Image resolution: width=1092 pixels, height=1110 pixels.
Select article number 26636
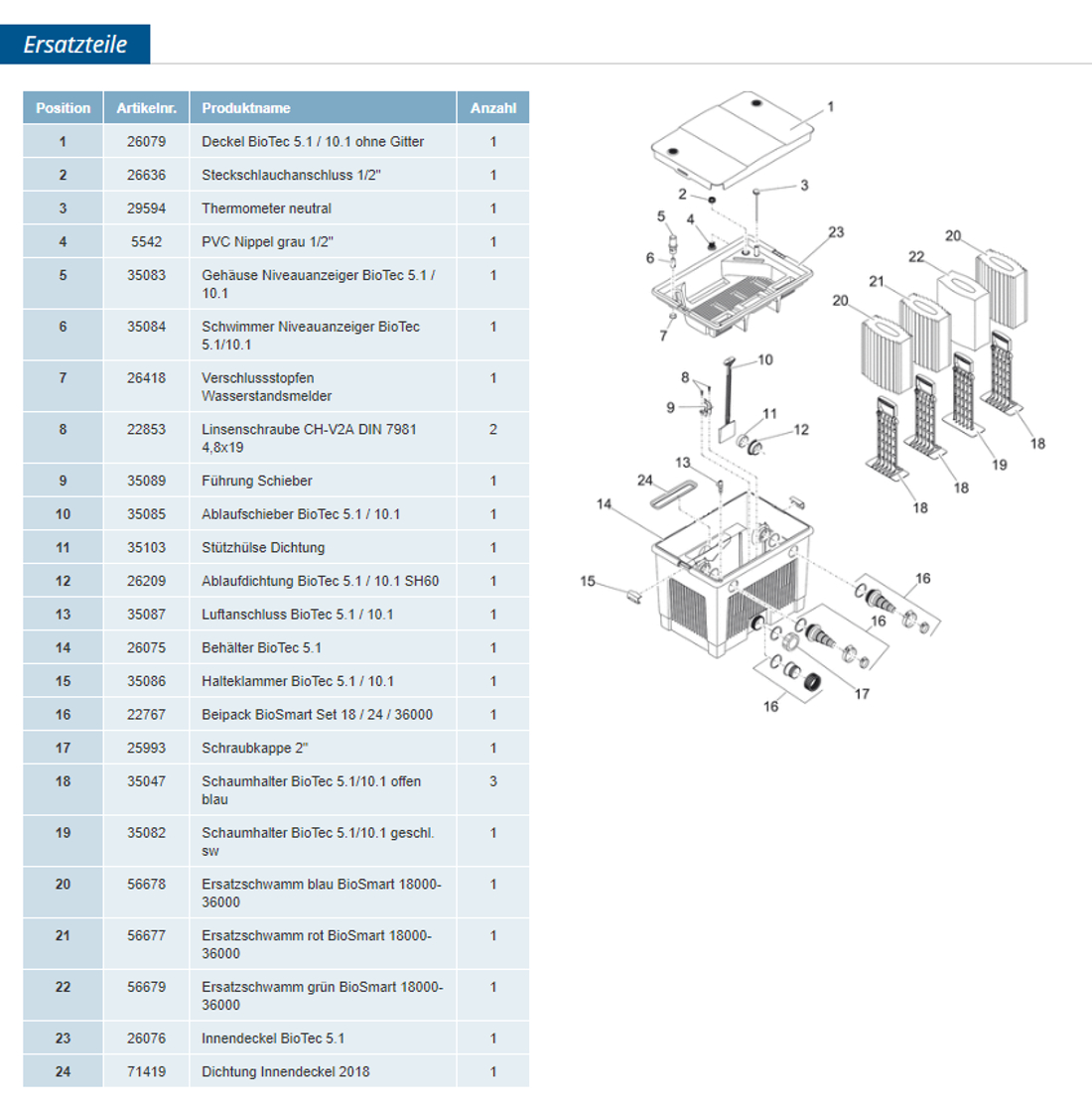[147, 175]
